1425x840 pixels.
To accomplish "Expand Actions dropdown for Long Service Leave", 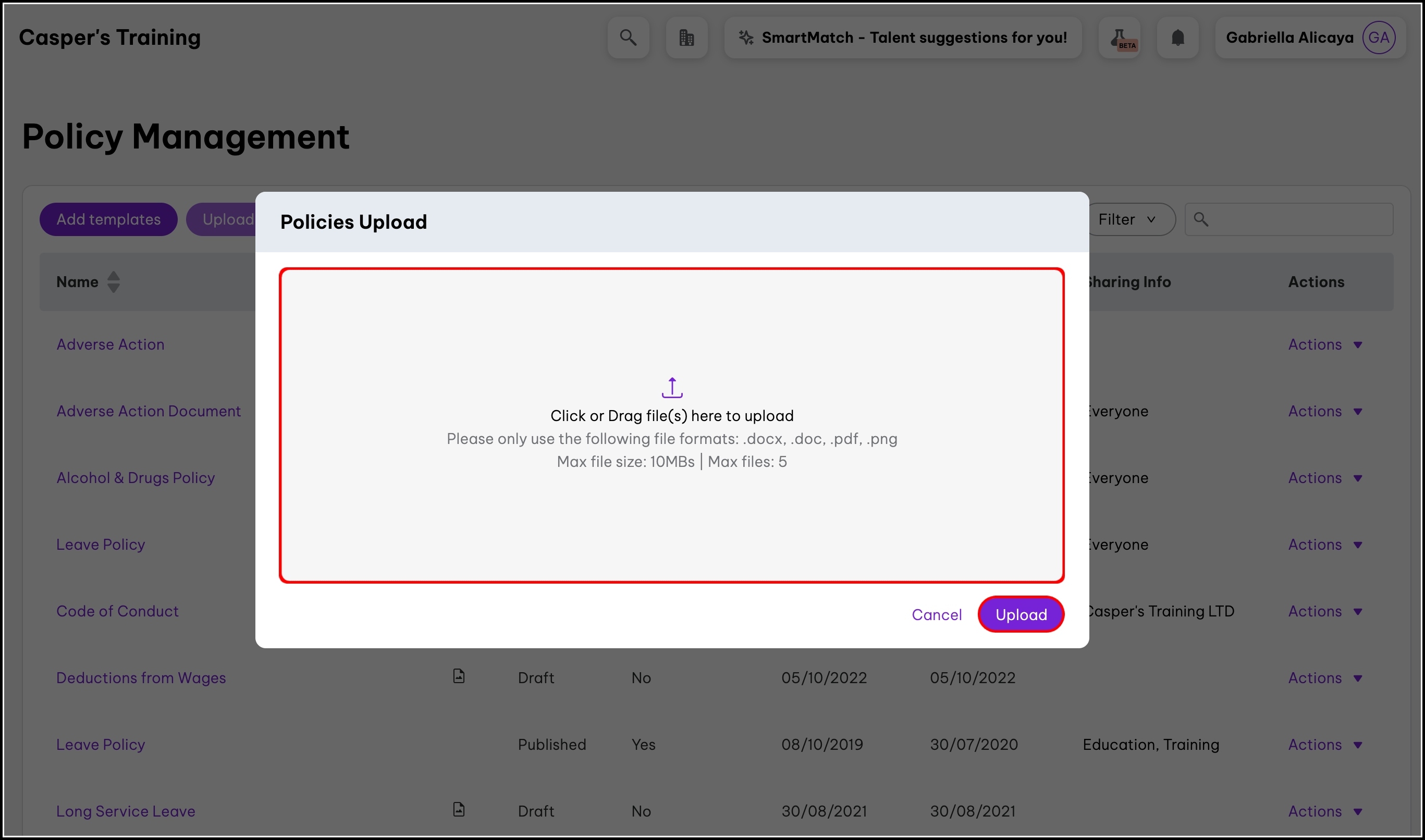I will (x=1325, y=811).
